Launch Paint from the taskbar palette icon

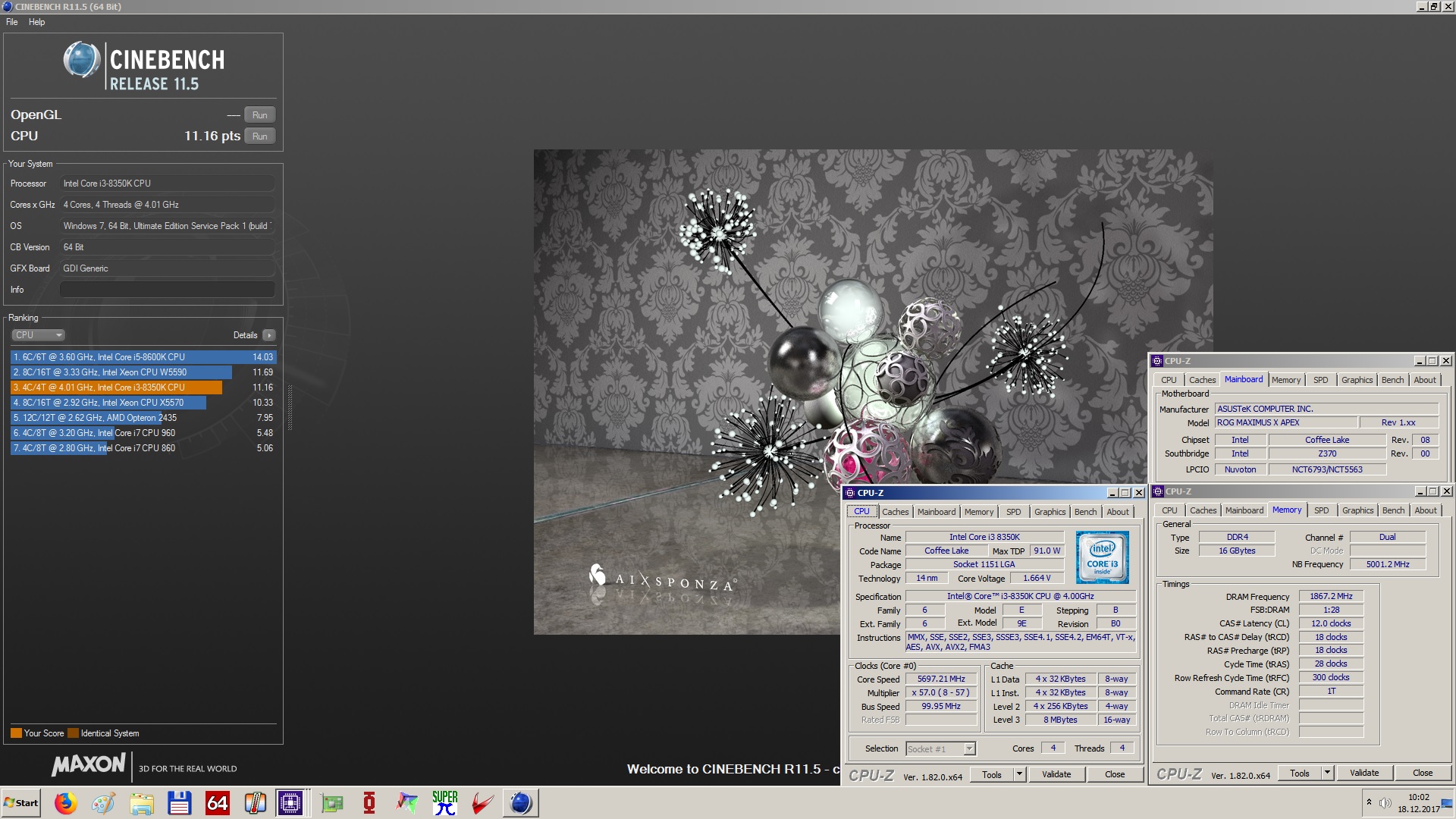[103, 803]
